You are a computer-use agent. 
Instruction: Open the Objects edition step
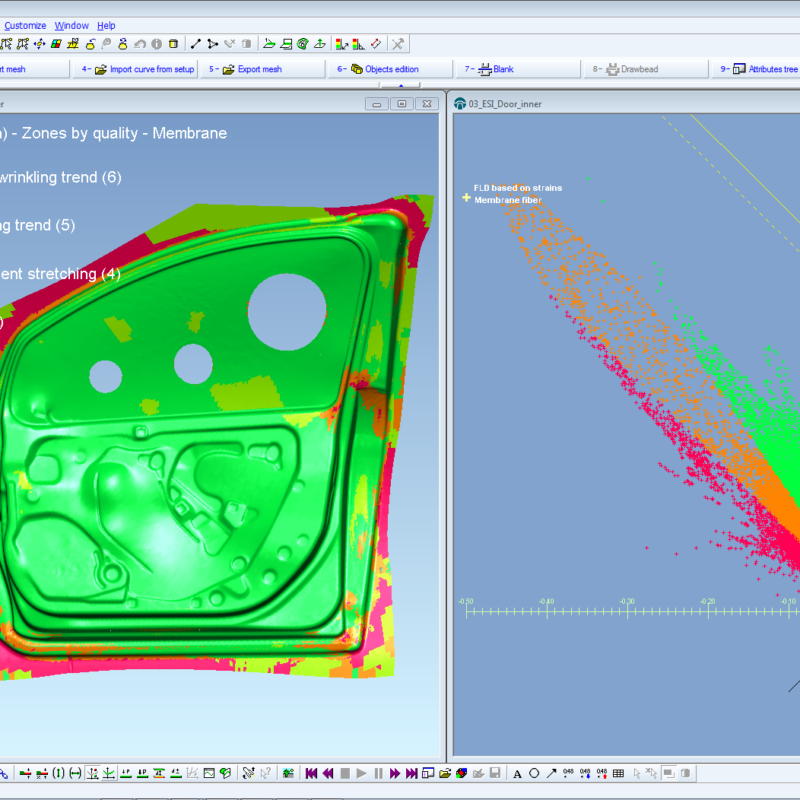384,69
